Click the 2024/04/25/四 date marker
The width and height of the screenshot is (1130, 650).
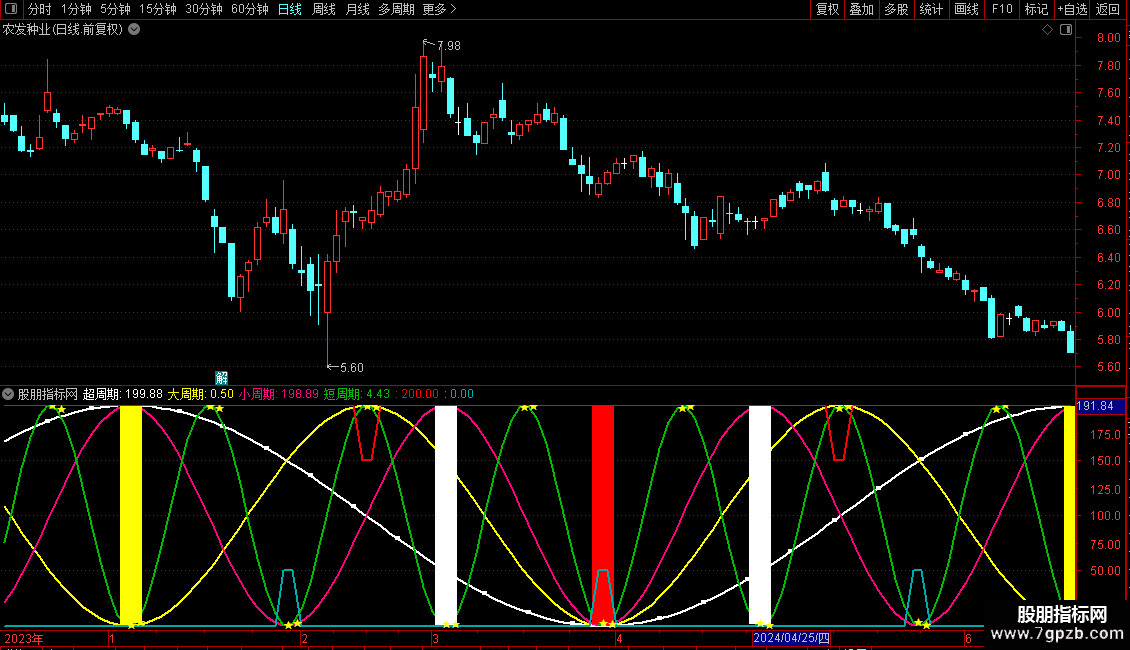[791, 638]
